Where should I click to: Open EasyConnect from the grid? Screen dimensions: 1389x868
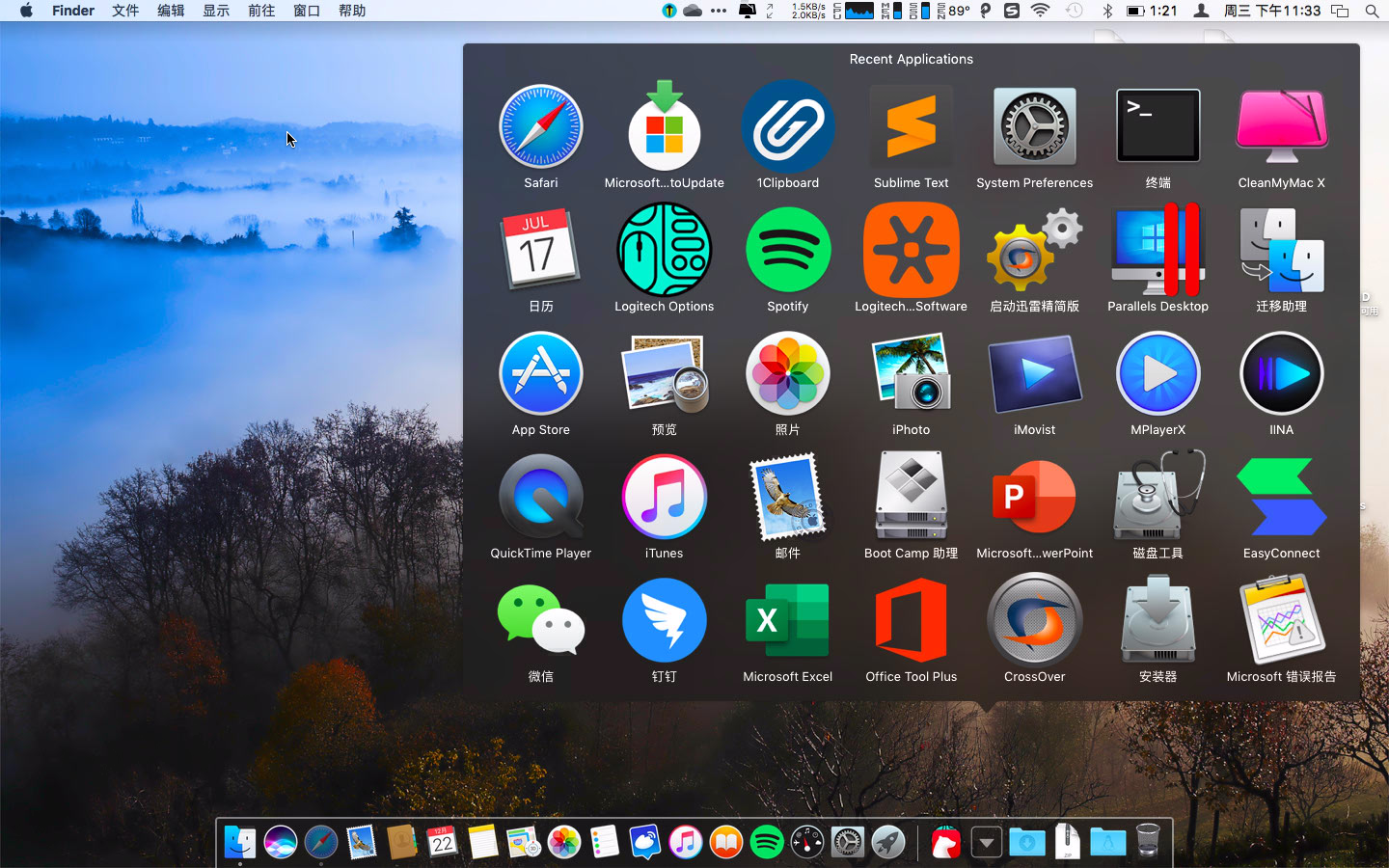point(1281,499)
